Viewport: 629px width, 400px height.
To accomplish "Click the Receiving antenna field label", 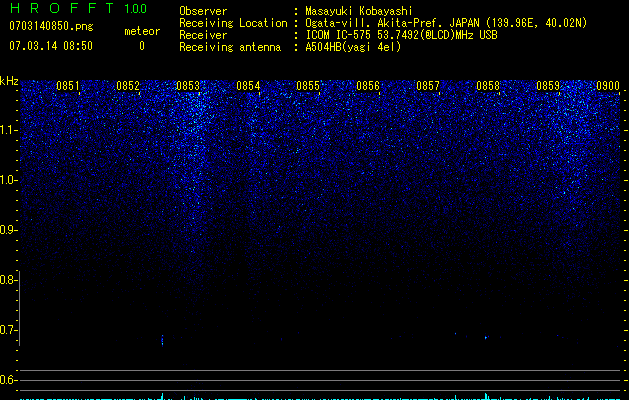I will click(230, 47).
